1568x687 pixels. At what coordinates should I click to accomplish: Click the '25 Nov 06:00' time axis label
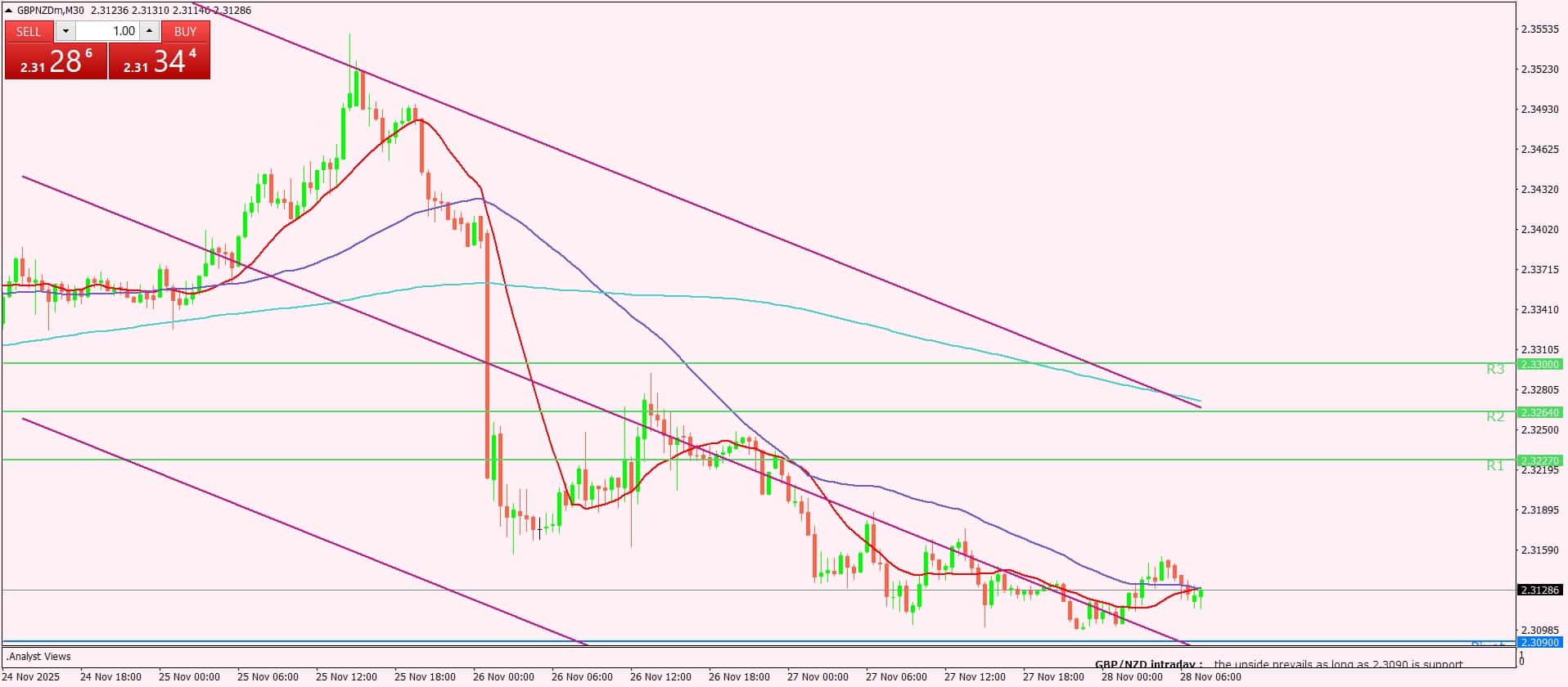coord(268,677)
